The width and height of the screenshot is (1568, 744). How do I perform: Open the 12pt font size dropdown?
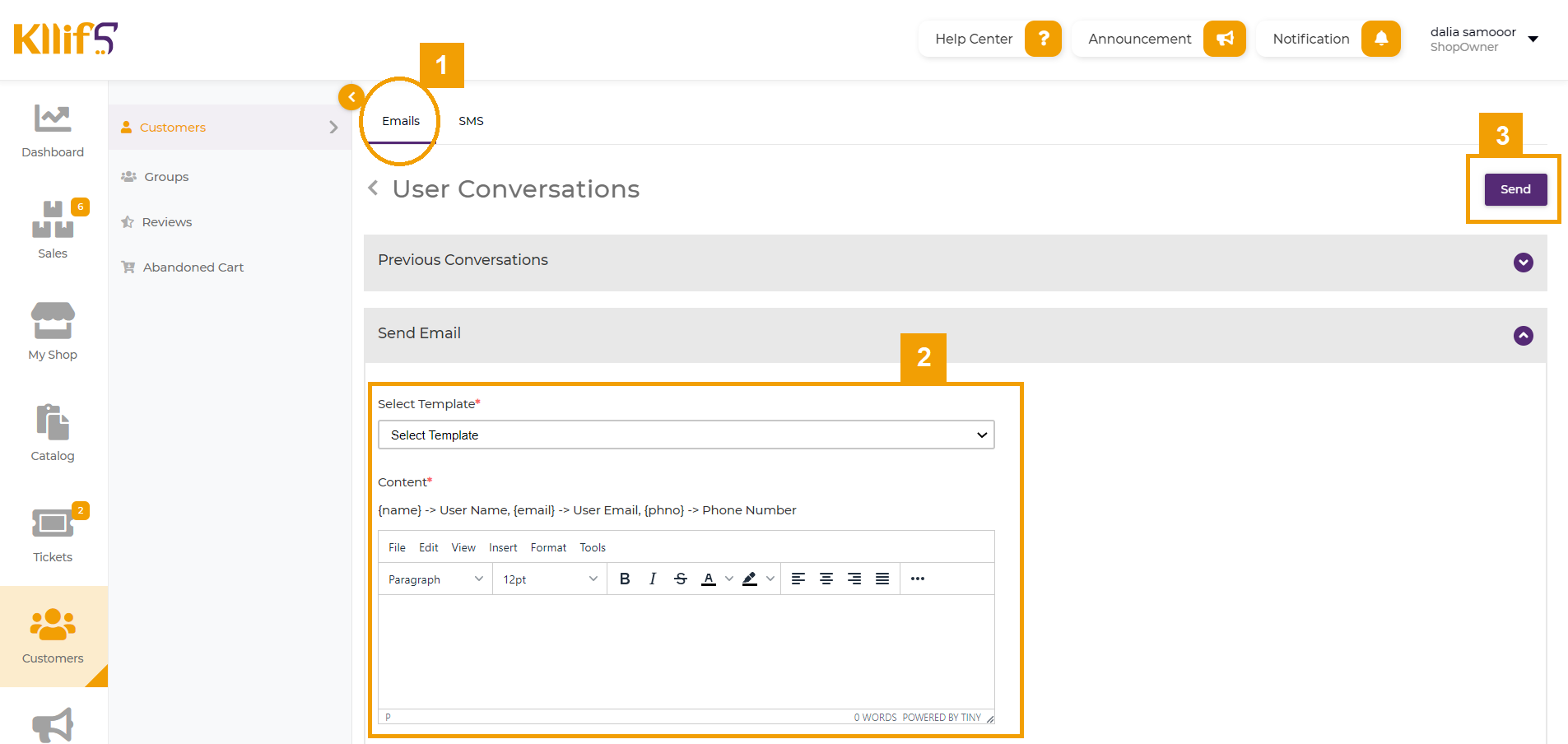[x=549, y=579]
